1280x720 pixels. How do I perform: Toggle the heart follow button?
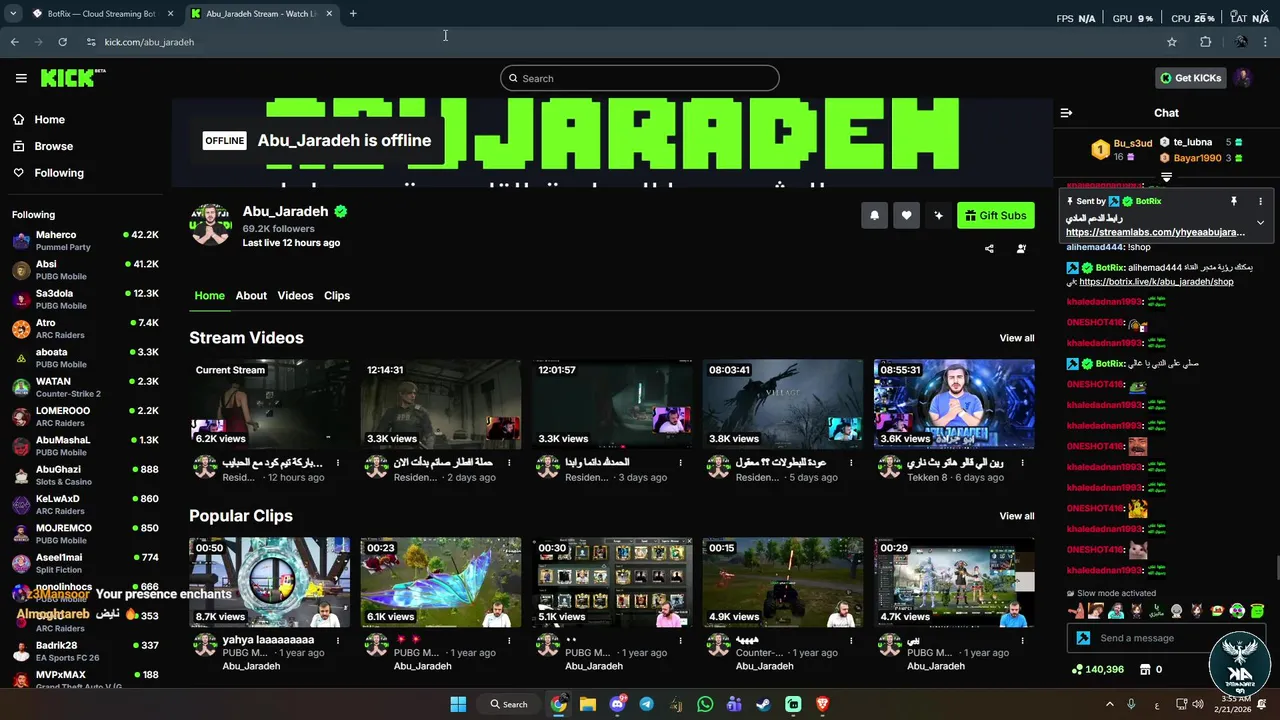tap(906, 215)
